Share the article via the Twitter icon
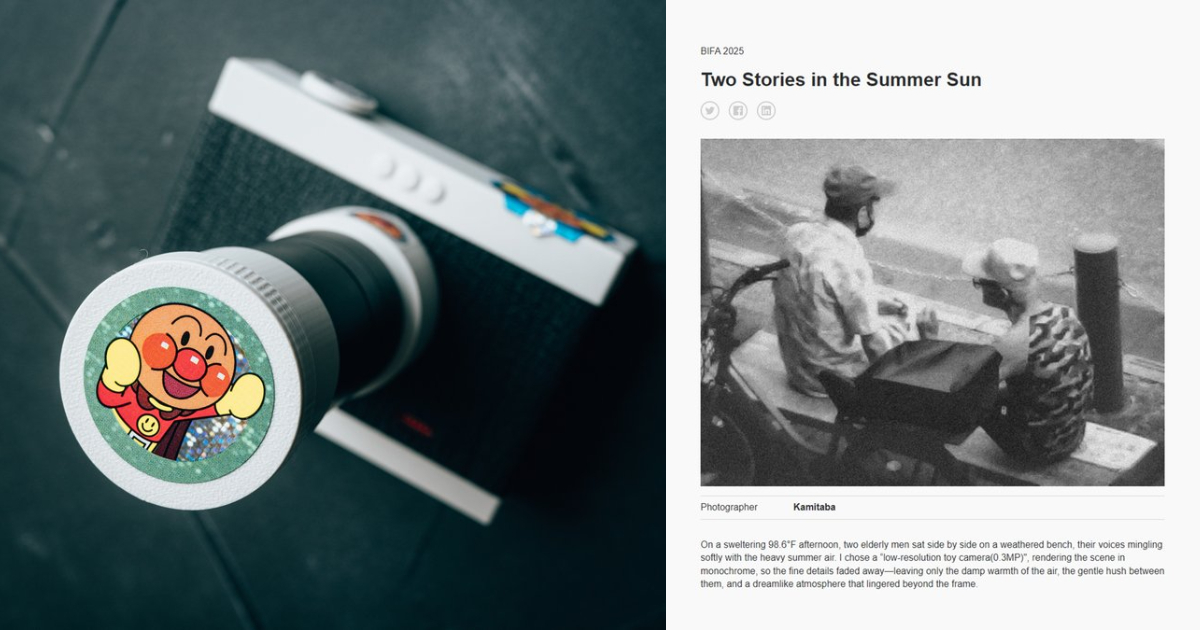1200x630 pixels. click(x=710, y=111)
